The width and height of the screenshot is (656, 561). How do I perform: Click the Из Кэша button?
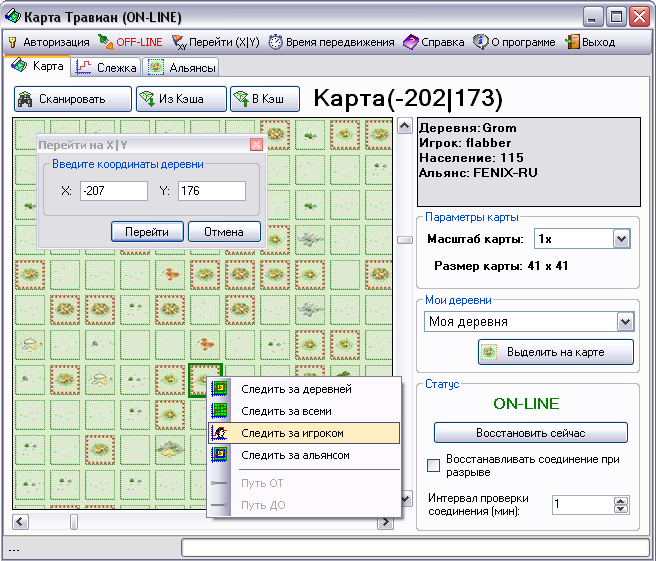click(181, 99)
